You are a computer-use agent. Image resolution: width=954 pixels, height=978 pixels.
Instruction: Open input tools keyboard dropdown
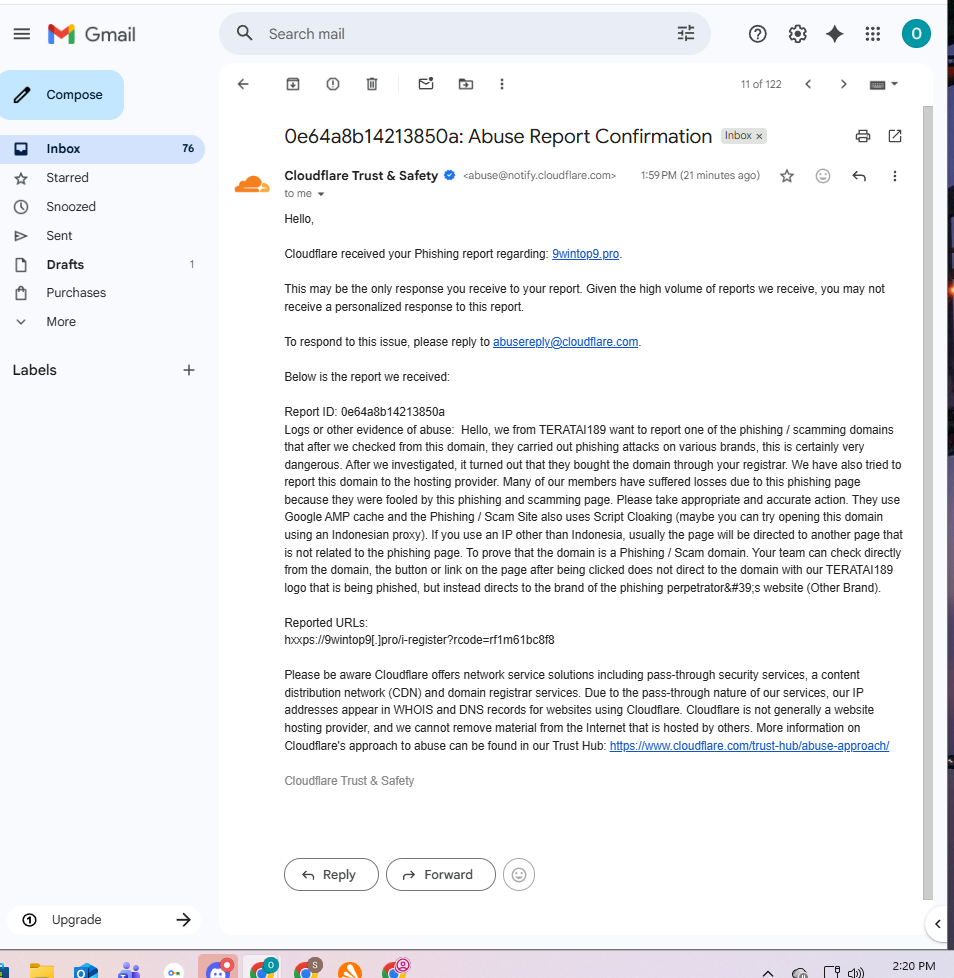tap(884, 84)
